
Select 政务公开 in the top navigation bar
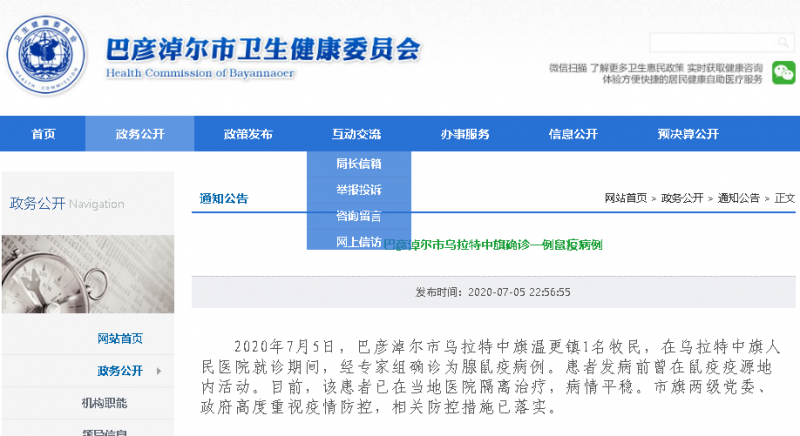click(x=140, y=134)
